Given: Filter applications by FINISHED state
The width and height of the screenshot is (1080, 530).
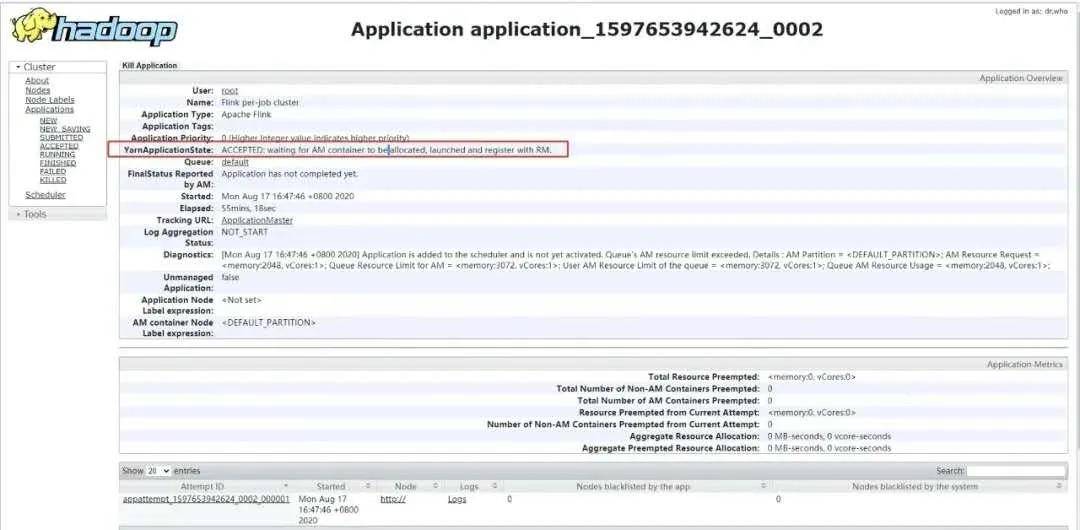Looking at the screenshot, I should click(x=58, y=163).
